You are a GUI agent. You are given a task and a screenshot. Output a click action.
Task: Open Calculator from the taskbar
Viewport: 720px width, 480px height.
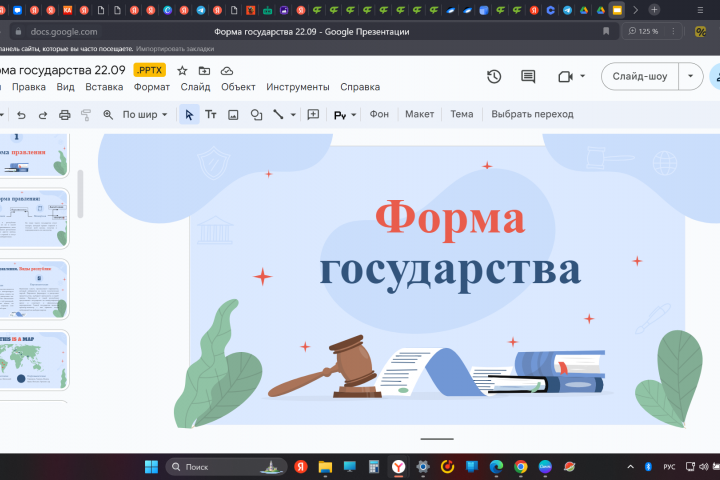tap(374, 467)
